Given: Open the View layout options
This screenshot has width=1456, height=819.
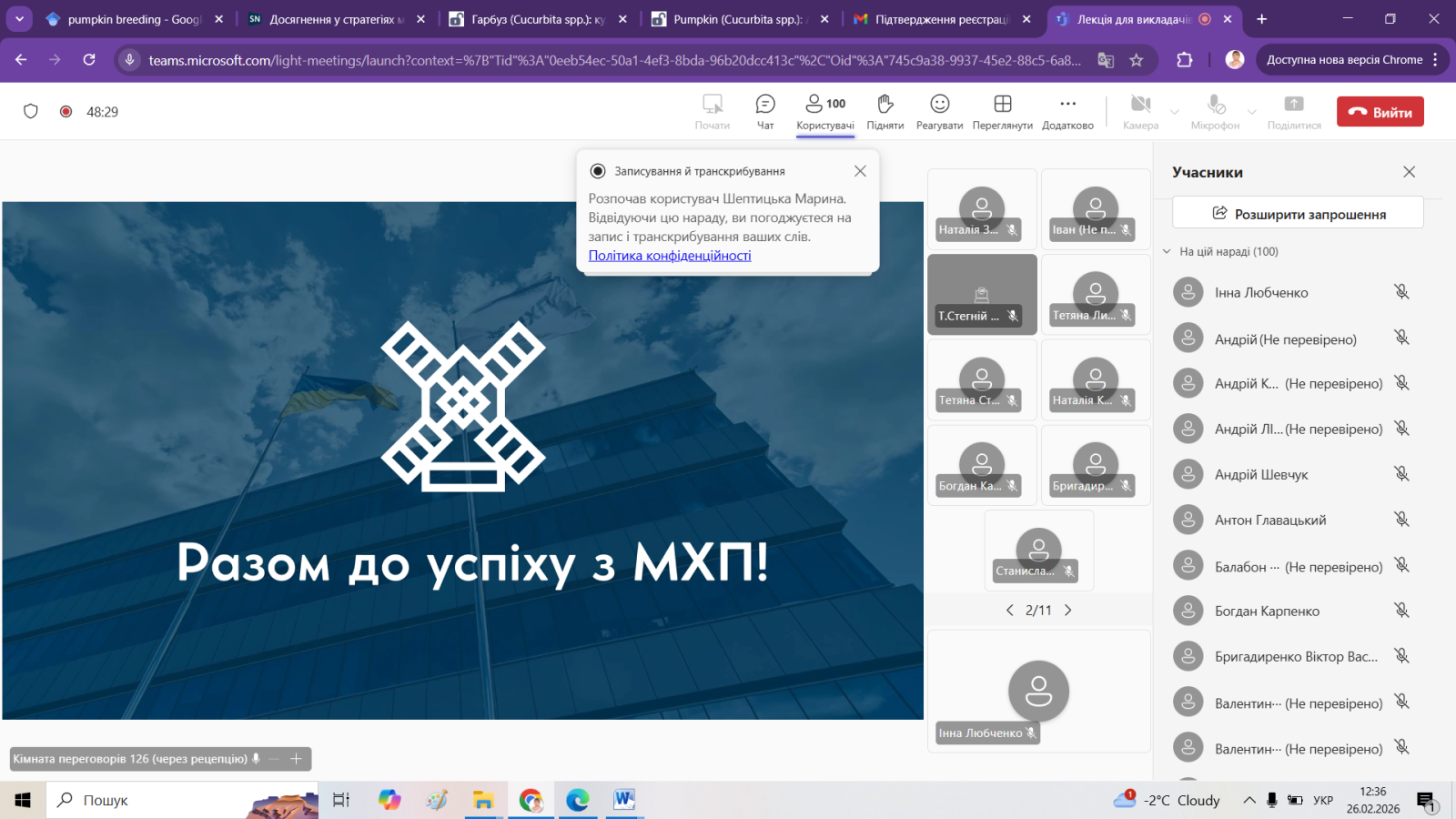Looking at the screenshot, I should [1002, 112].
